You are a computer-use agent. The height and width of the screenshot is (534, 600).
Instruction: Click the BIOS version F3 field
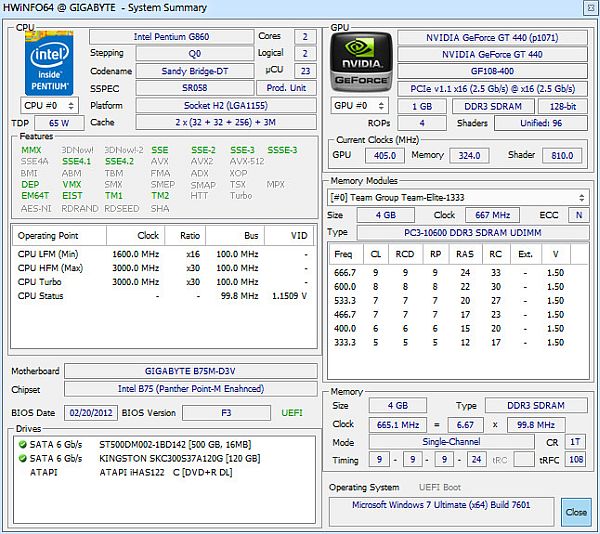click(226, 413)
